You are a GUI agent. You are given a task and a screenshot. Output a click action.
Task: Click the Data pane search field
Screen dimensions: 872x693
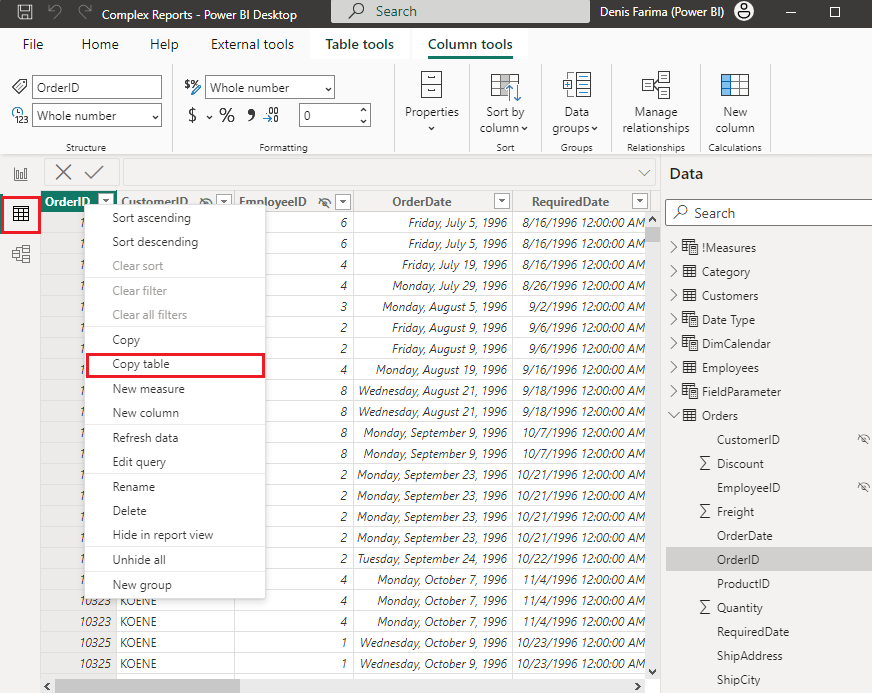(765, 213)
